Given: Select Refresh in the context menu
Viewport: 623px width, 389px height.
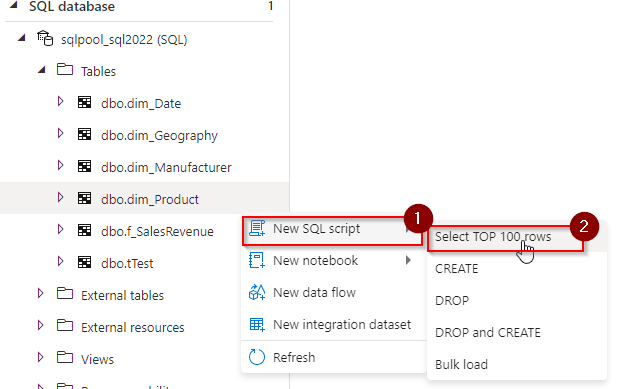Looking at the screenshot, I should [334, 357].
